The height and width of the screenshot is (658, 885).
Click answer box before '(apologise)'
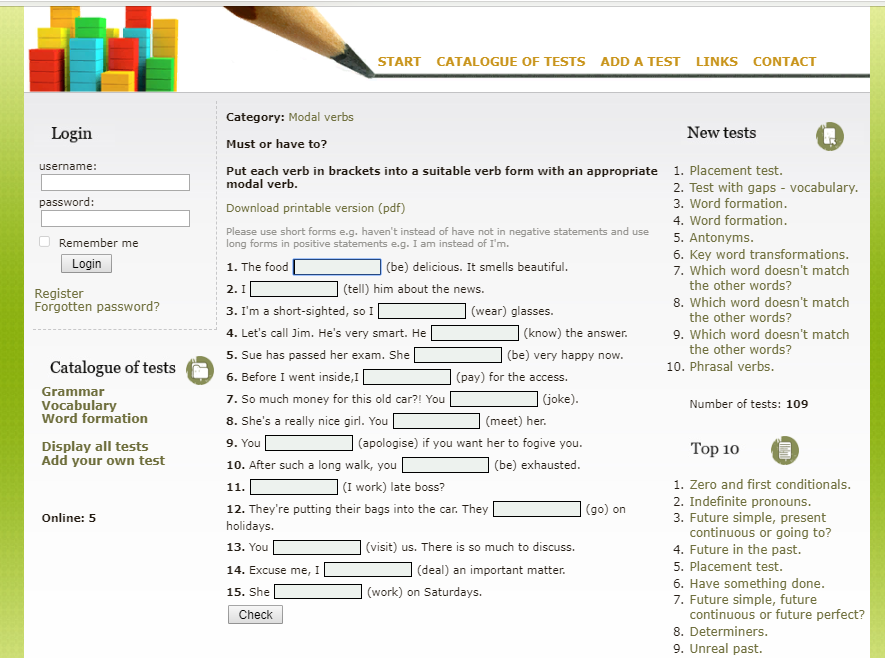pos(309,443)
